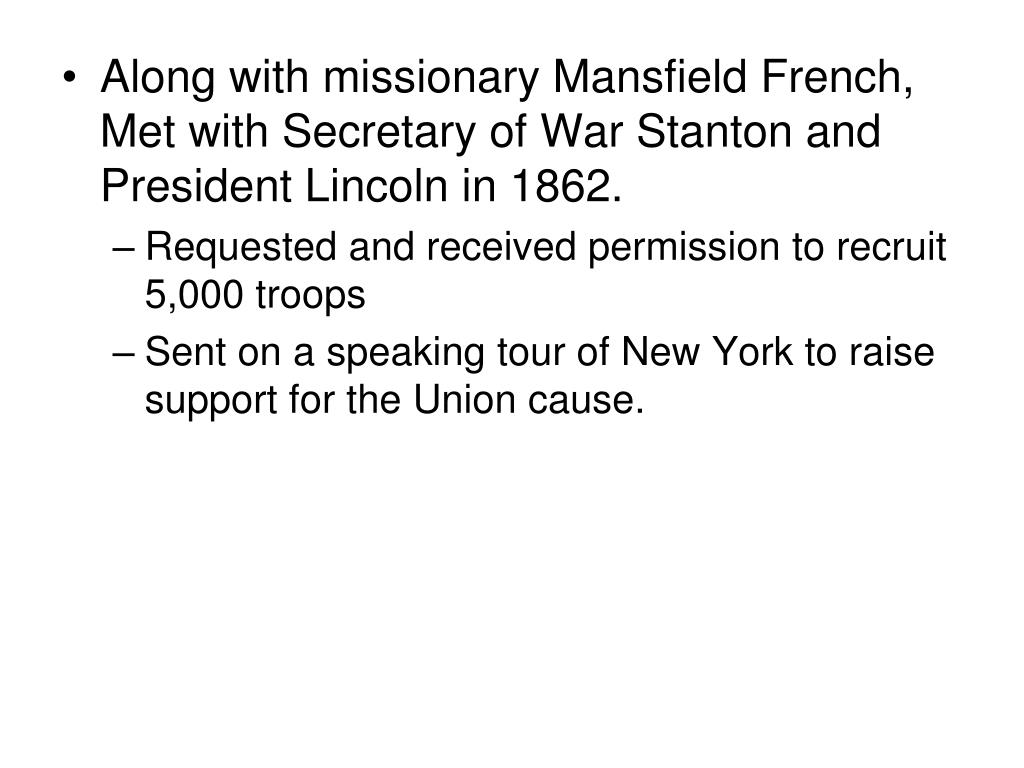Click the main bullet point dot
This screenshot has width=1024, height=768.
(69, 78)
